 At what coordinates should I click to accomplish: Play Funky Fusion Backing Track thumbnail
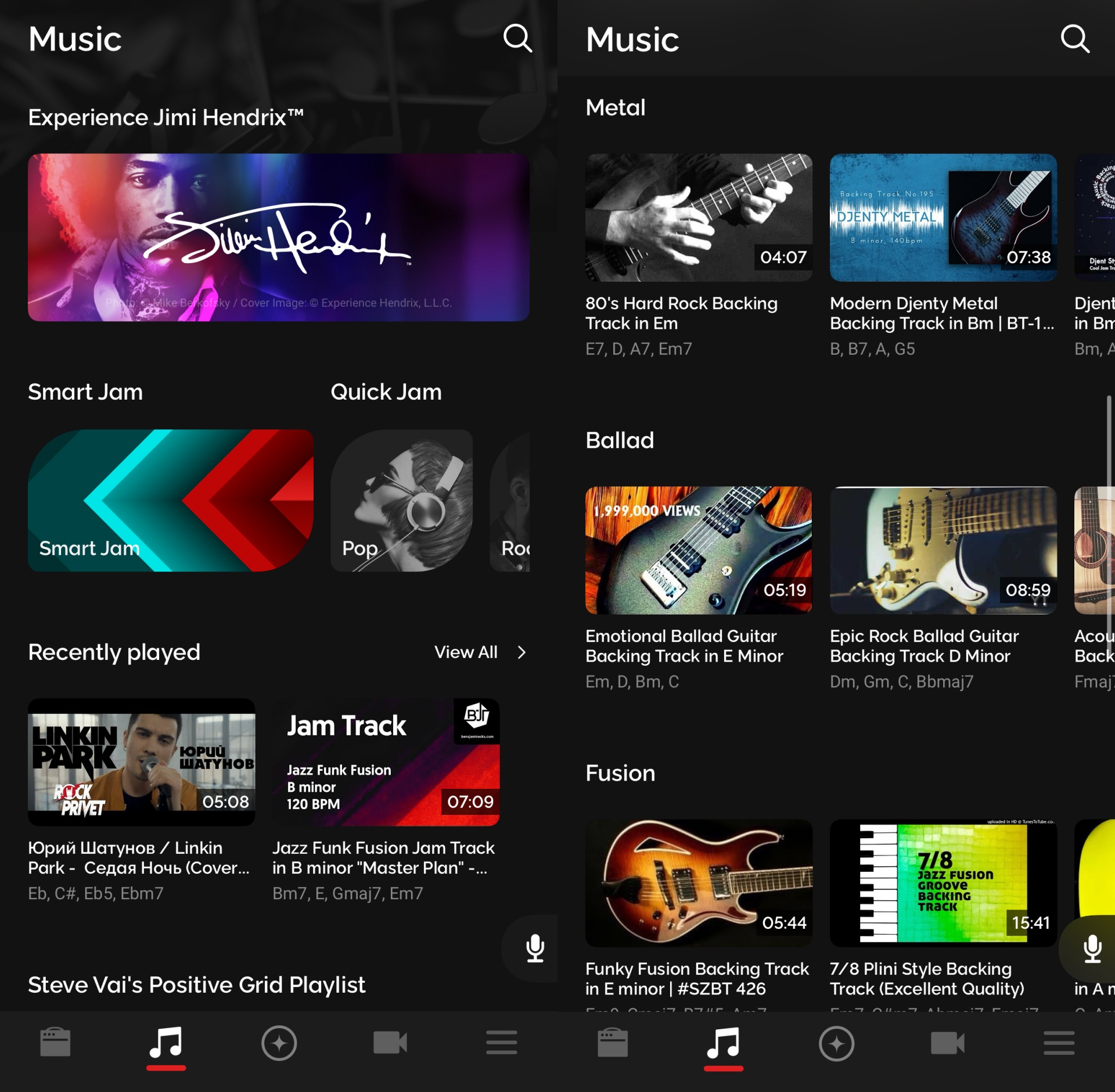(699, 883)
